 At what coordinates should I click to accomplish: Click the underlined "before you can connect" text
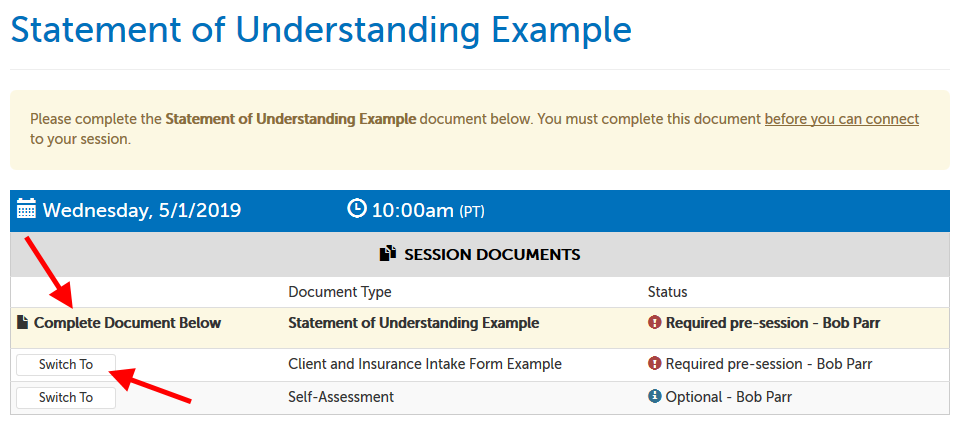click(841, 119)
